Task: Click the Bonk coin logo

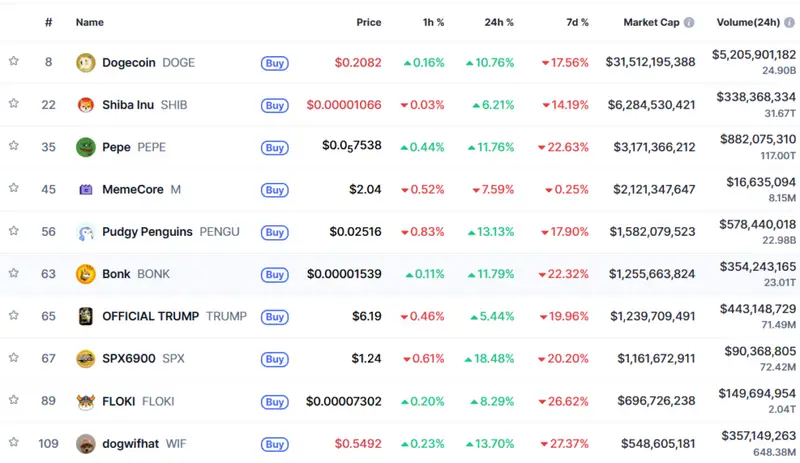Action: (86, 274)
